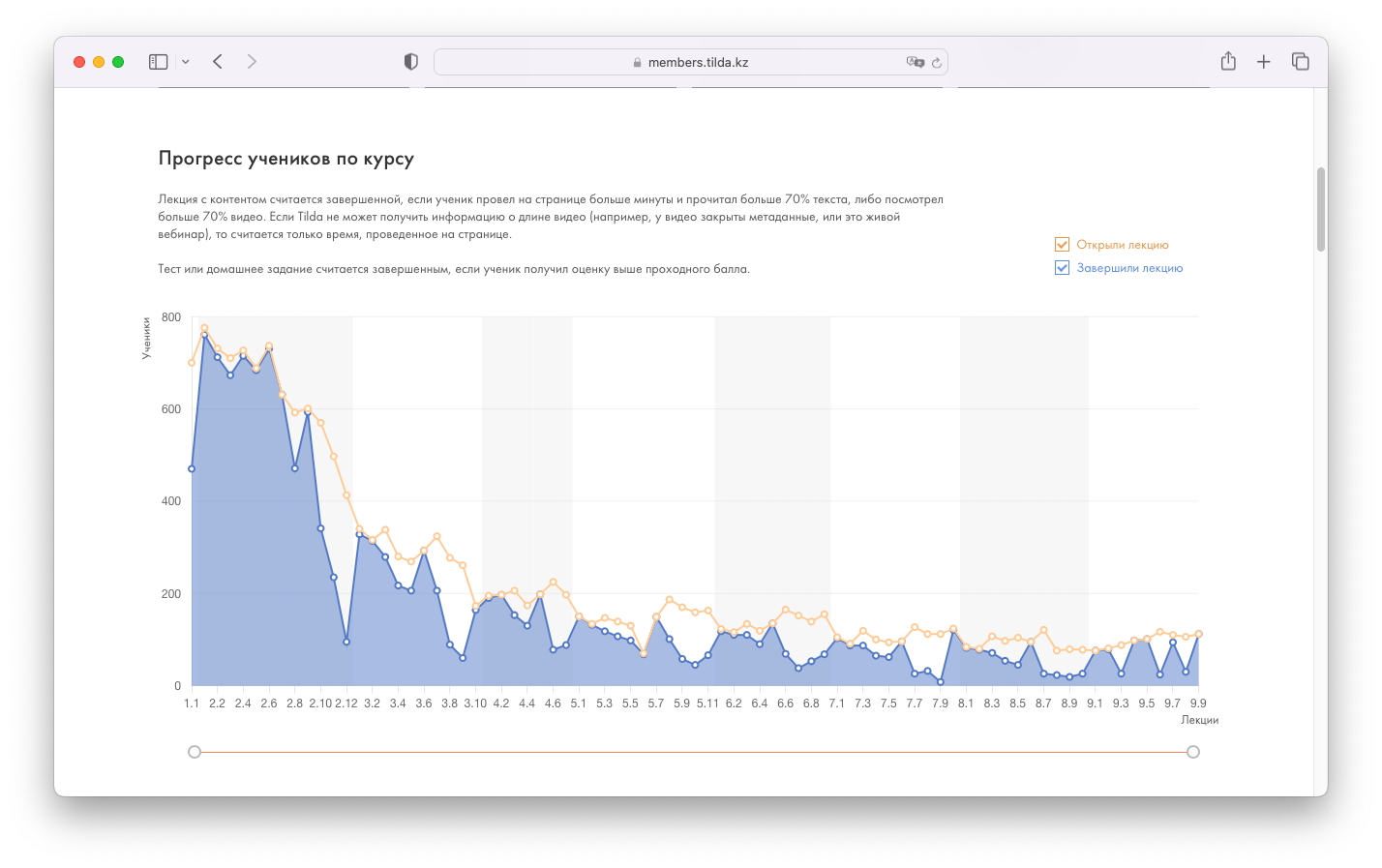The width and height of the screenshot is (1382, 868).
Task: Open the sidebar options dropdown arrow
Action: click(x=186, y=62)
